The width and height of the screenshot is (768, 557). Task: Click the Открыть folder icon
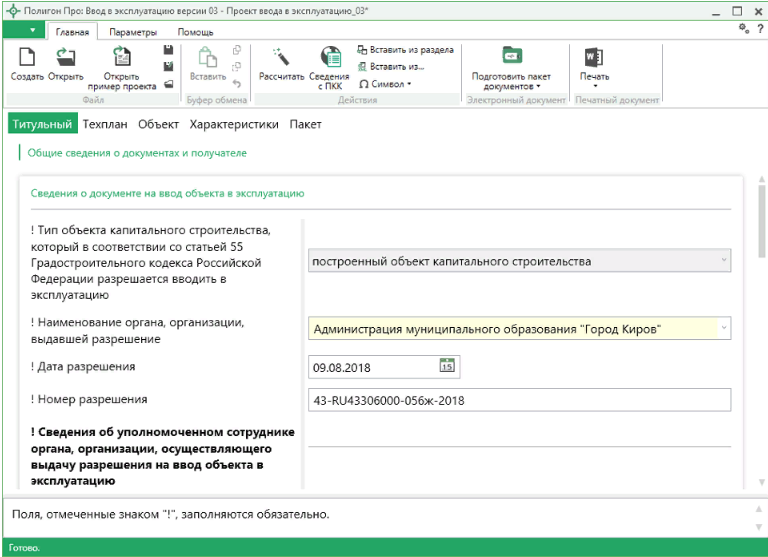(66, 60)
